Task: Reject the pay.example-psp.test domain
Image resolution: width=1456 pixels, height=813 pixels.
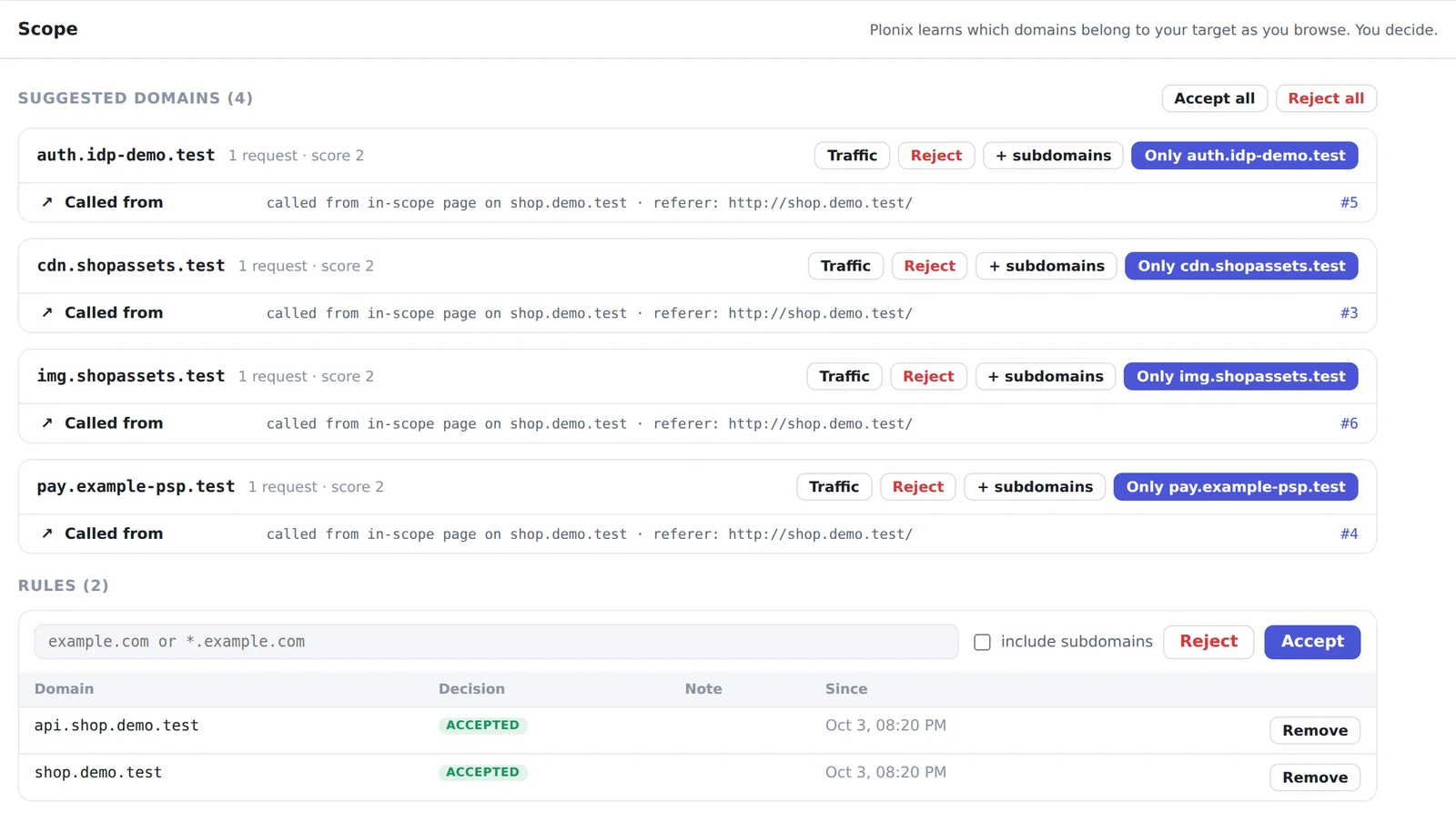Action: click(918, 487)
